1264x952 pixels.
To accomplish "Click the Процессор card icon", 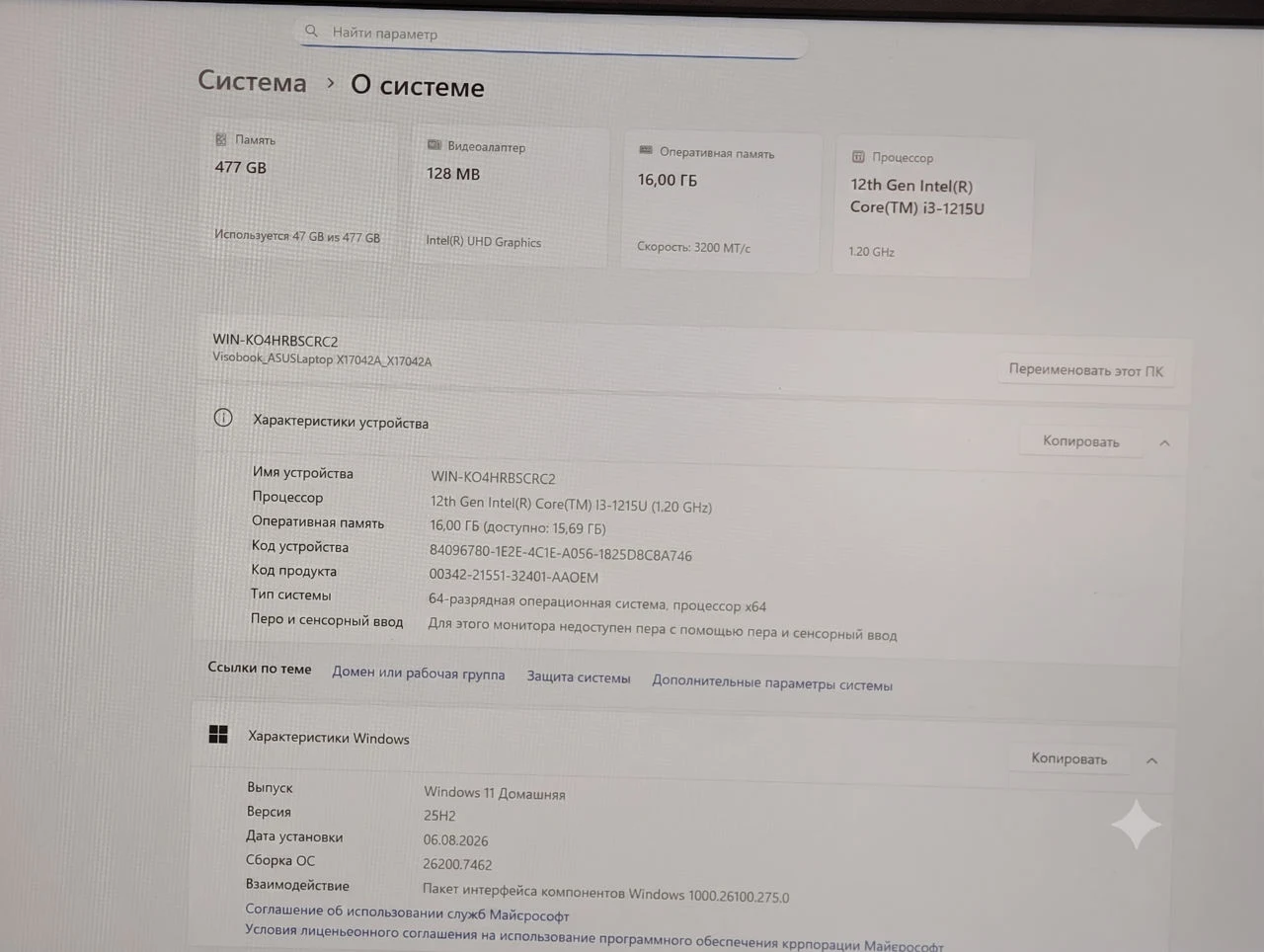I will [x=858, y=156].
